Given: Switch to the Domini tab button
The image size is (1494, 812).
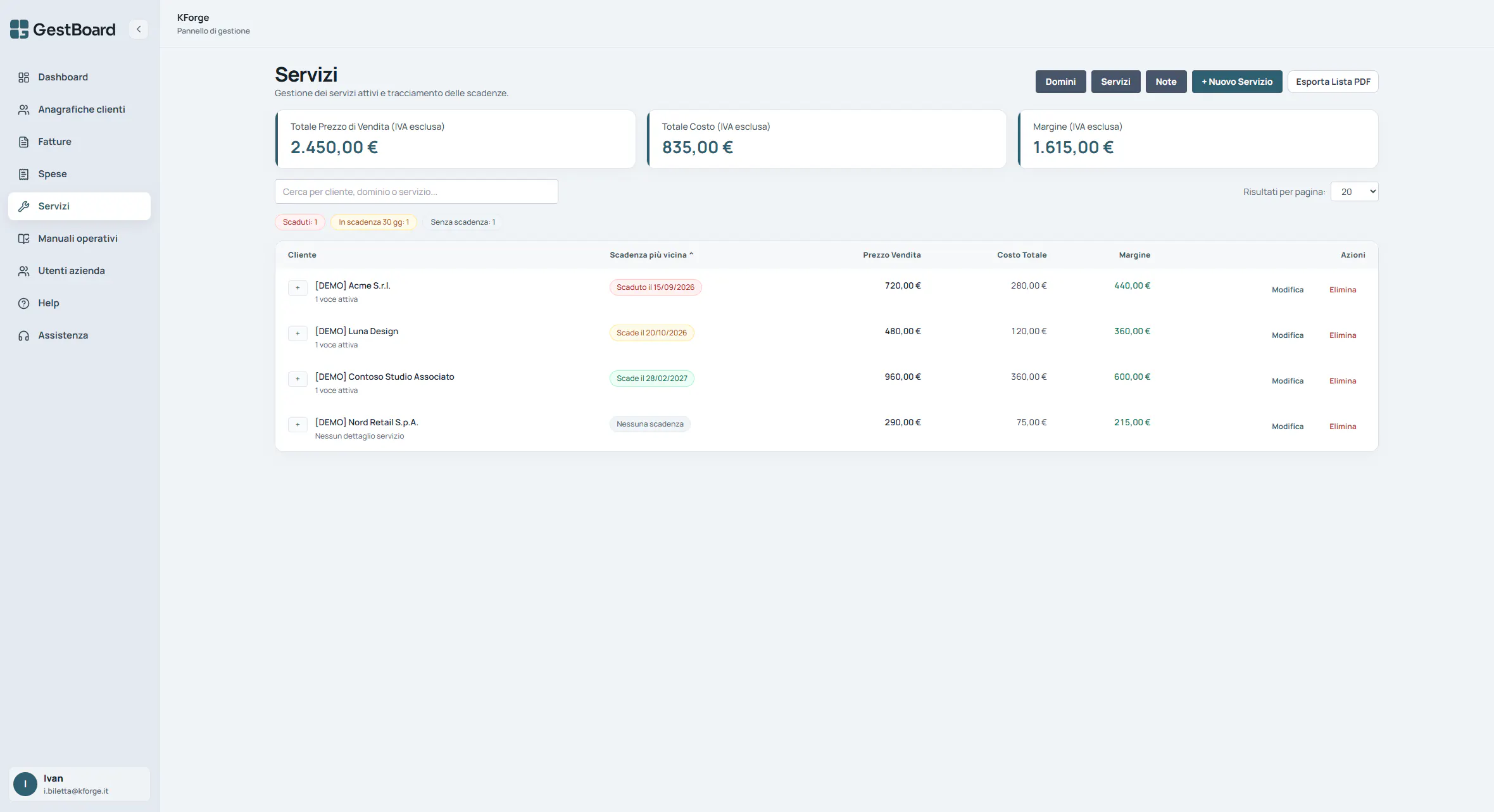Looking at the screenshot, I should click(1060, 82).
